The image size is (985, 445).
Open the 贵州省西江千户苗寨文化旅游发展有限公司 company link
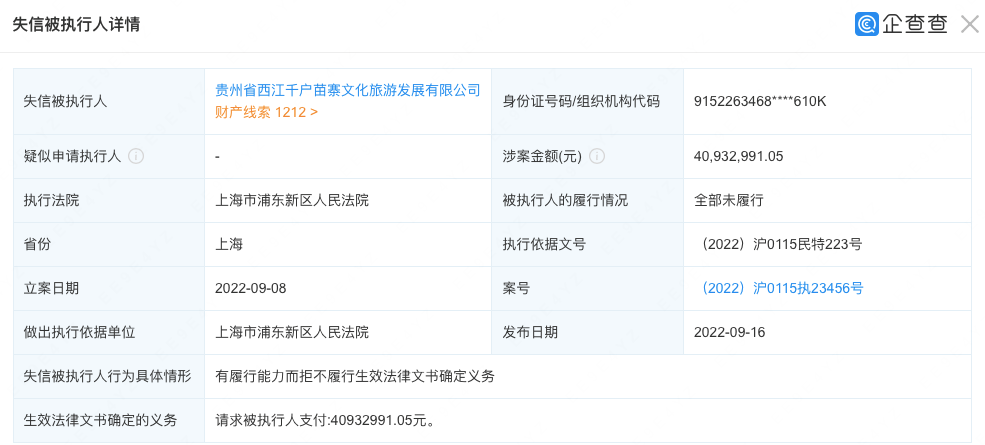click(x=348, y=90)
